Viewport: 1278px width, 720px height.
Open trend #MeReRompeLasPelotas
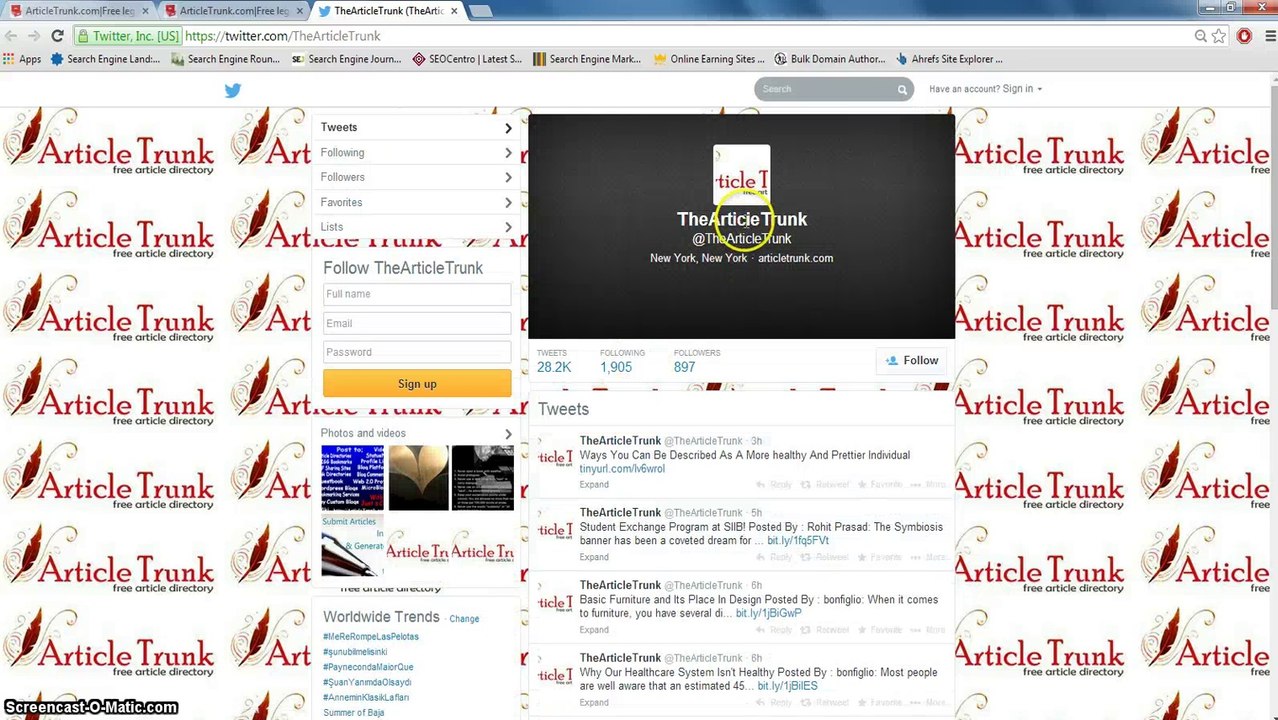pyautogui.click(x=371, y=637)
